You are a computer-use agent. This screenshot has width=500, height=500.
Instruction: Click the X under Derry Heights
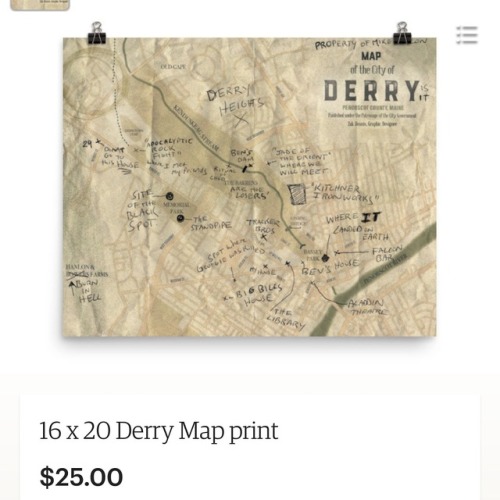(241, 120)
